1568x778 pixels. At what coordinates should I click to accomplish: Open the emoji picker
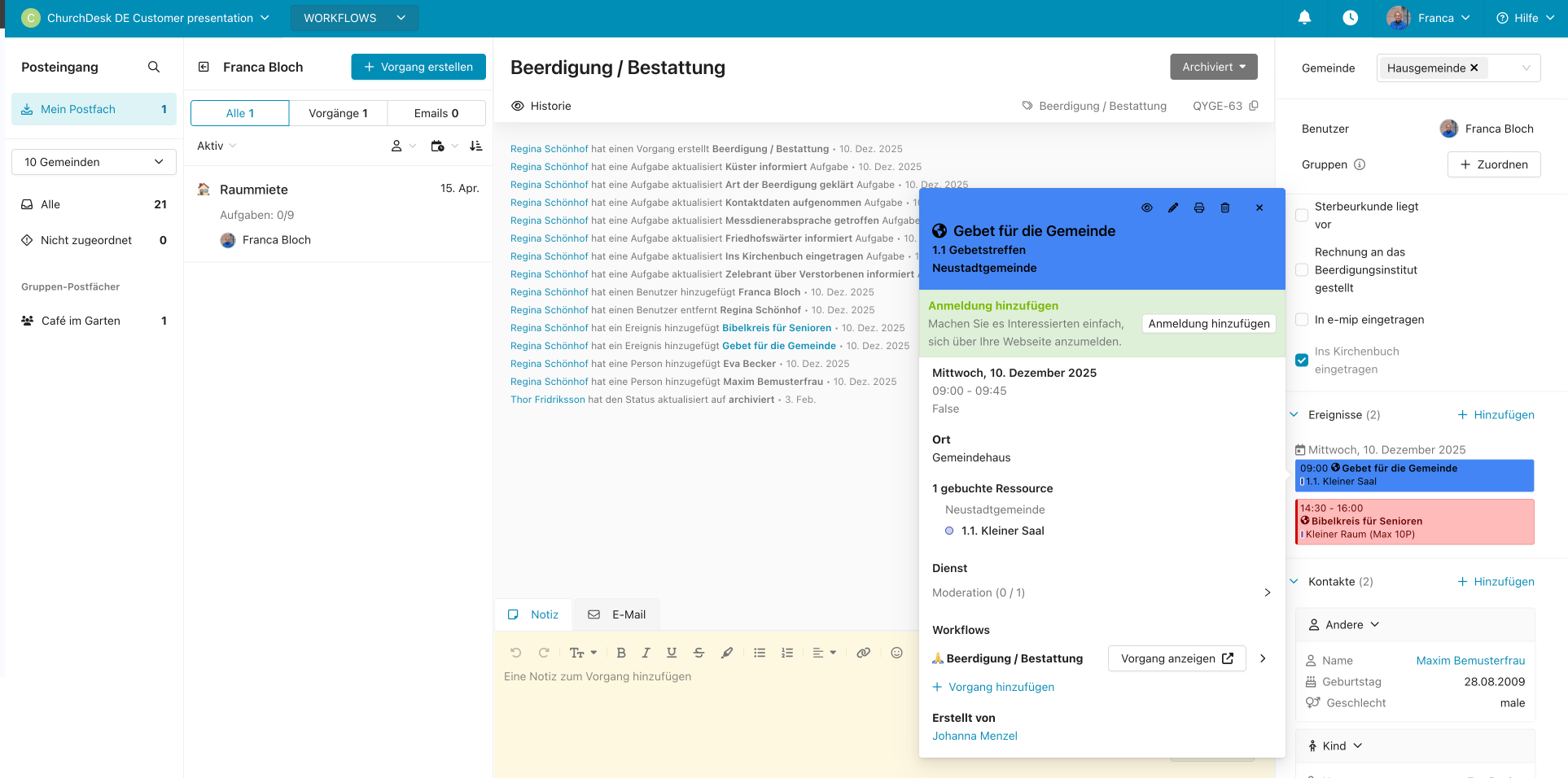897,653
